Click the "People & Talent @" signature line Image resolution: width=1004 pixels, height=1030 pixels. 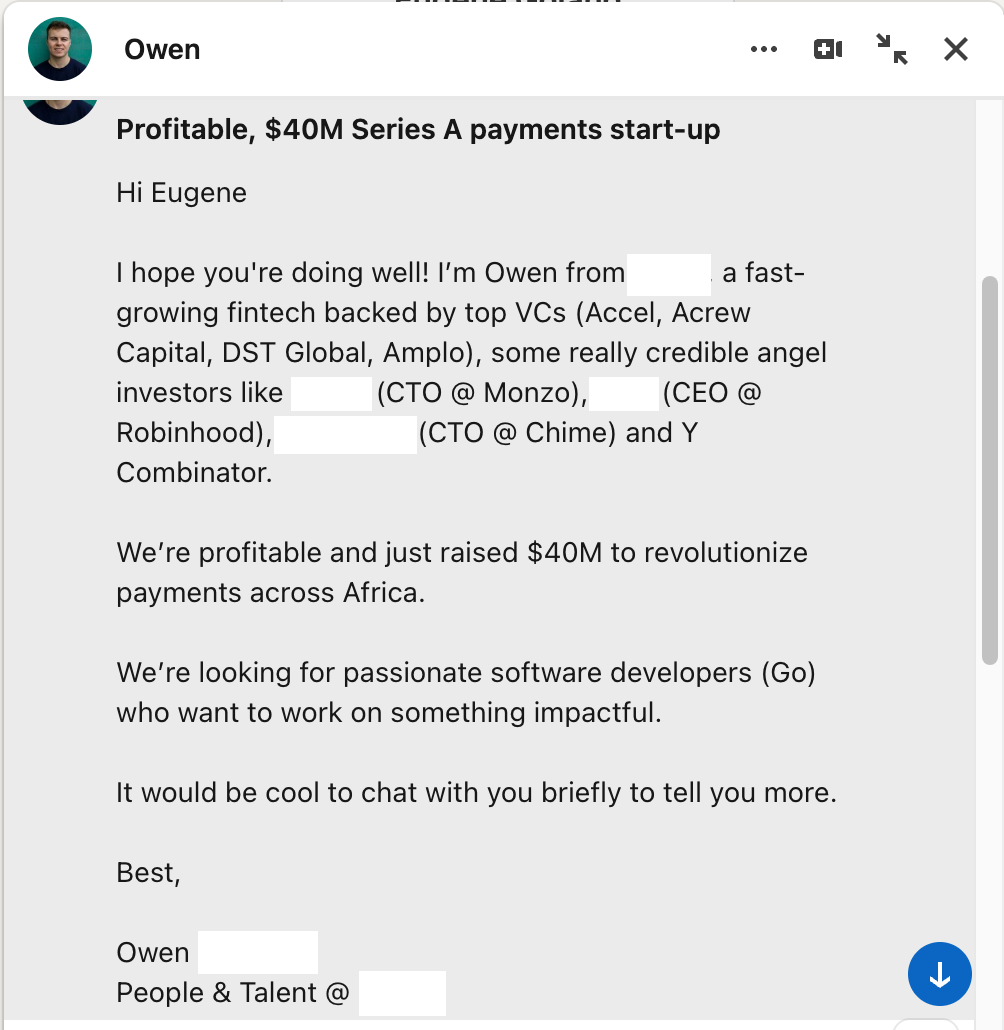coord(233,993)
